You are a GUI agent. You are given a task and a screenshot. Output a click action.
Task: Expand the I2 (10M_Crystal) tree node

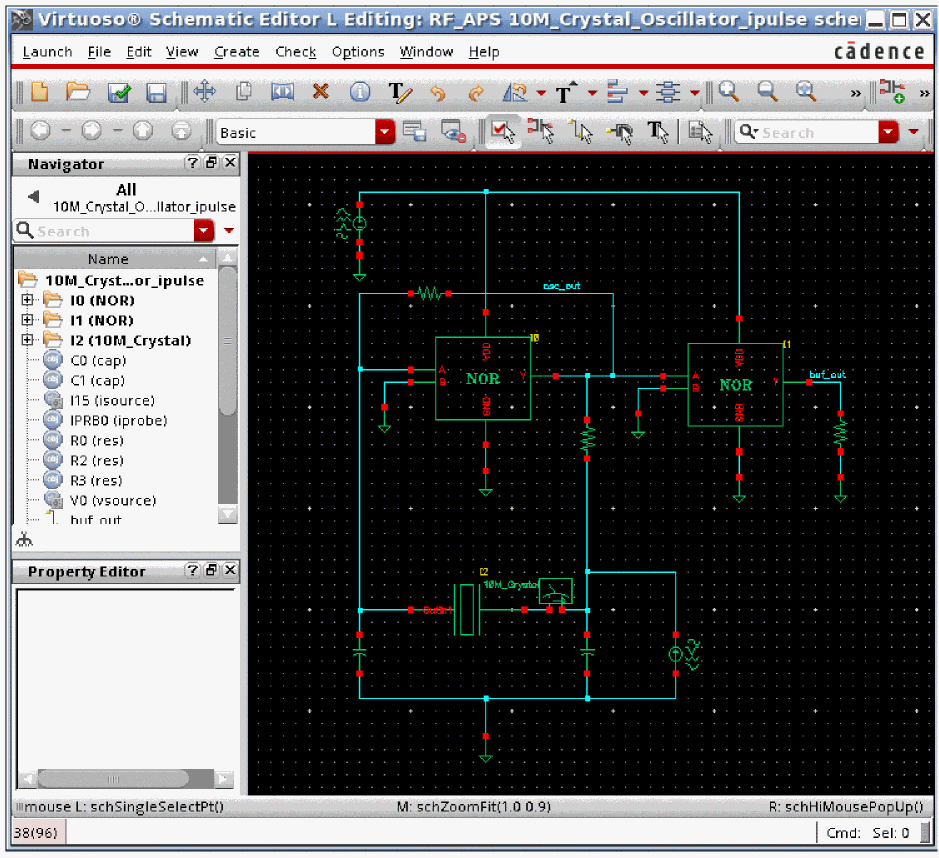(x=27, y=340)
